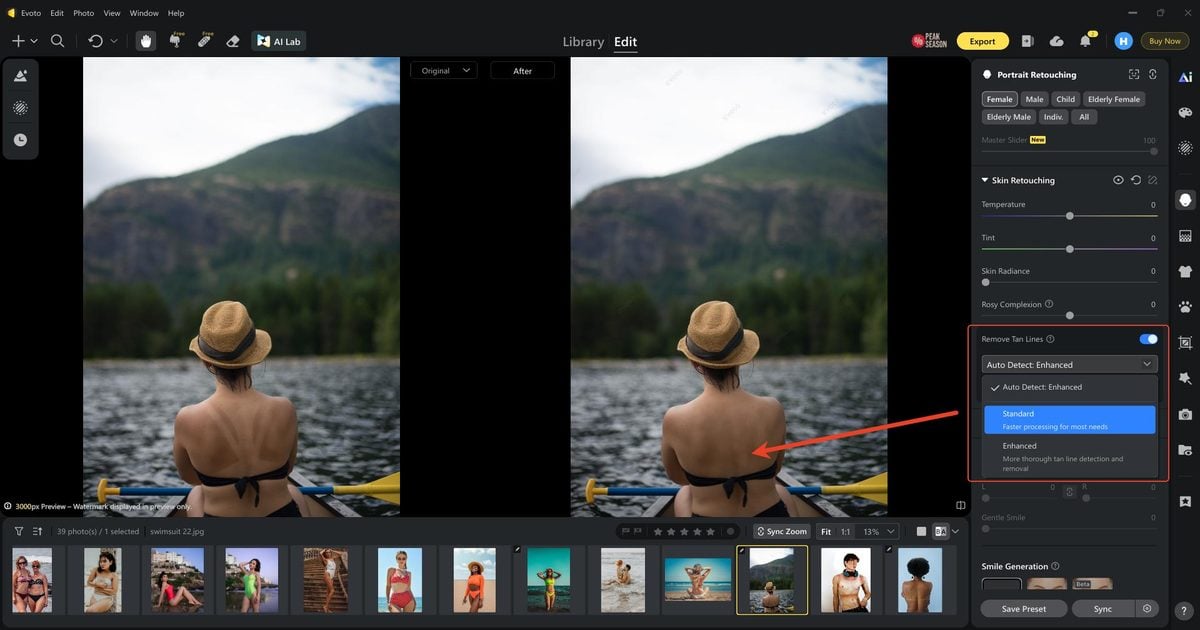Open the history clock icon on left panel

pyautogui.click(x=20, y=140)
